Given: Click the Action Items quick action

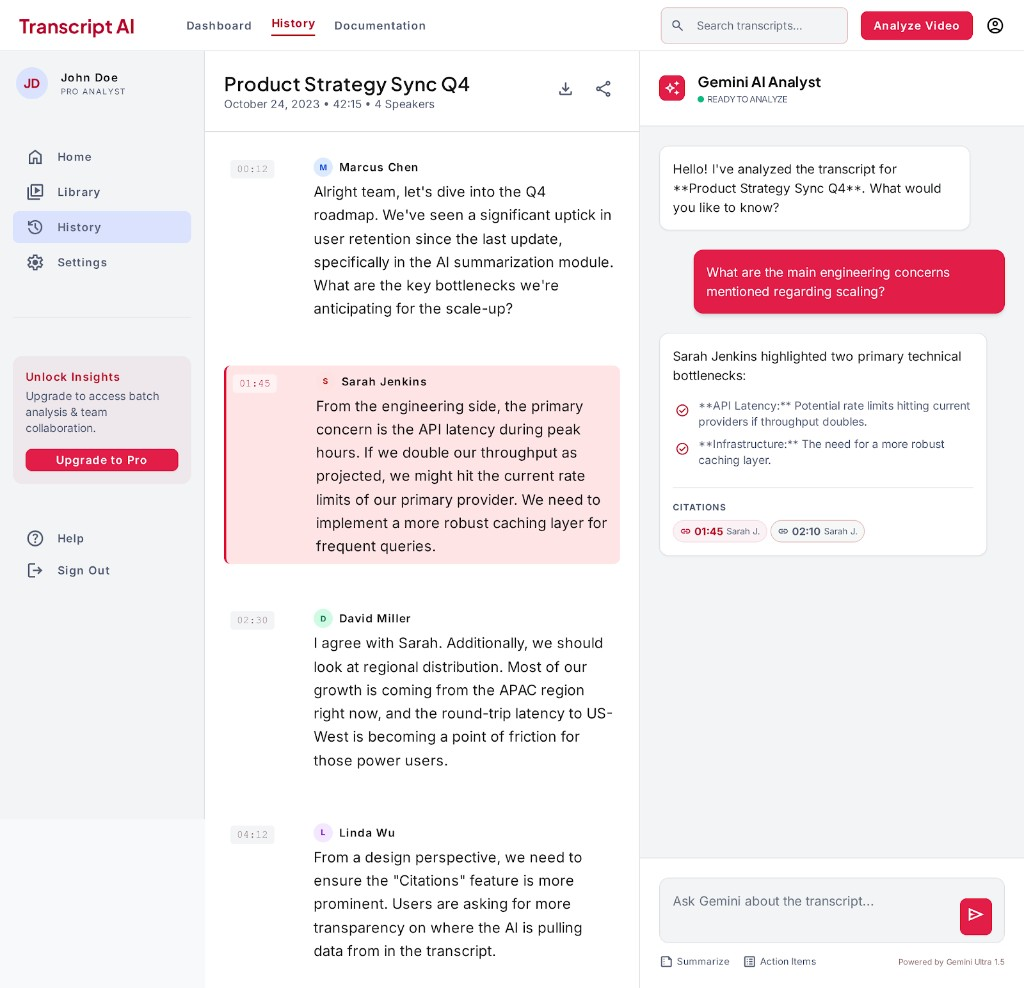Looking at the screenshot, I should point(780,962).
